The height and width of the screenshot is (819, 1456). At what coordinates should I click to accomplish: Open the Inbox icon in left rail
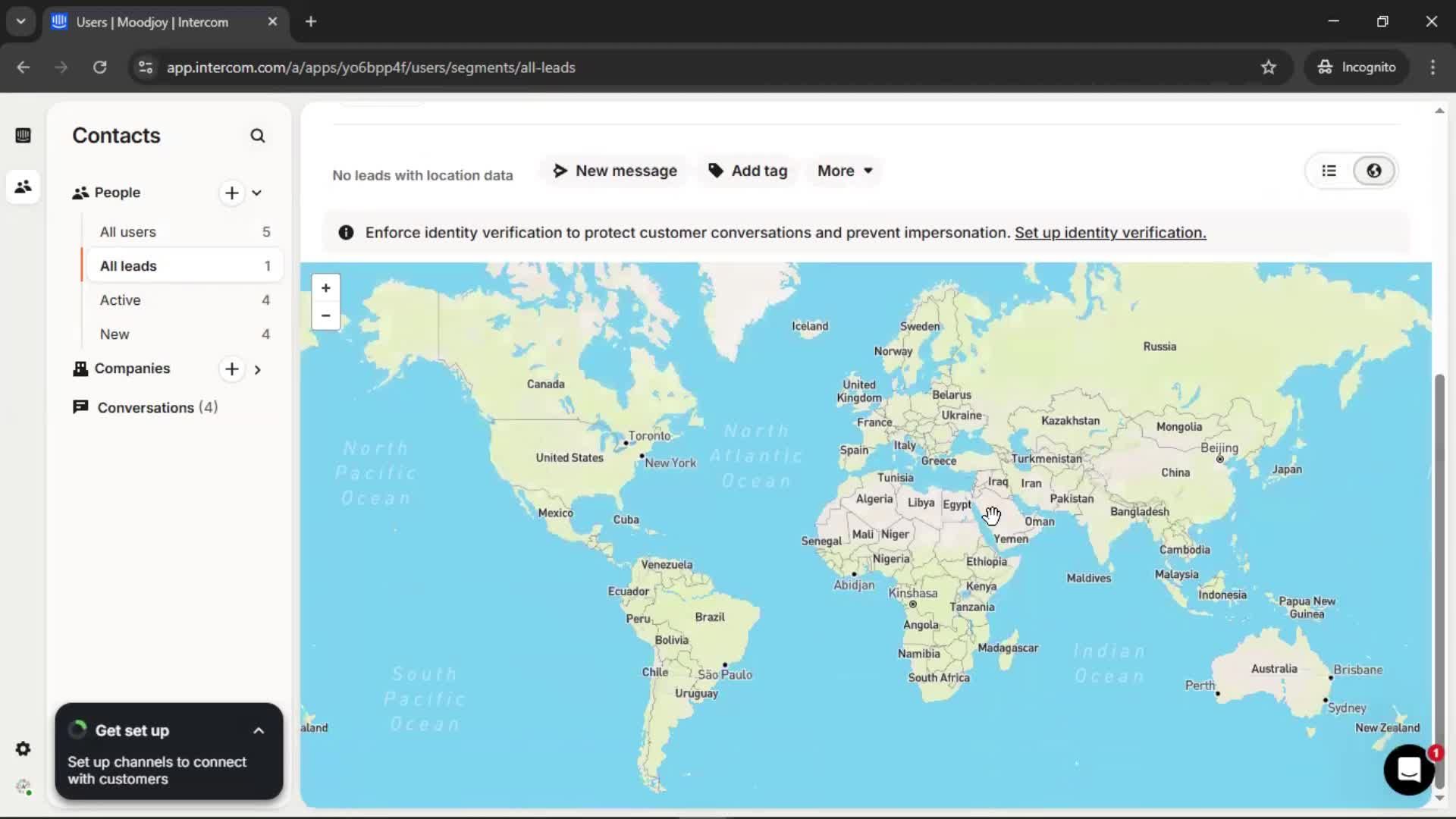click(23, 136)
